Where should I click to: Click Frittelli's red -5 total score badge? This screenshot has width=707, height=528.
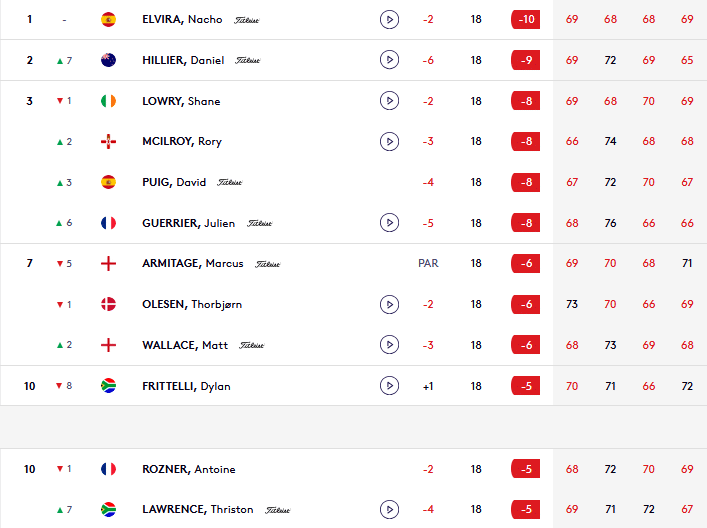[525, 386]
